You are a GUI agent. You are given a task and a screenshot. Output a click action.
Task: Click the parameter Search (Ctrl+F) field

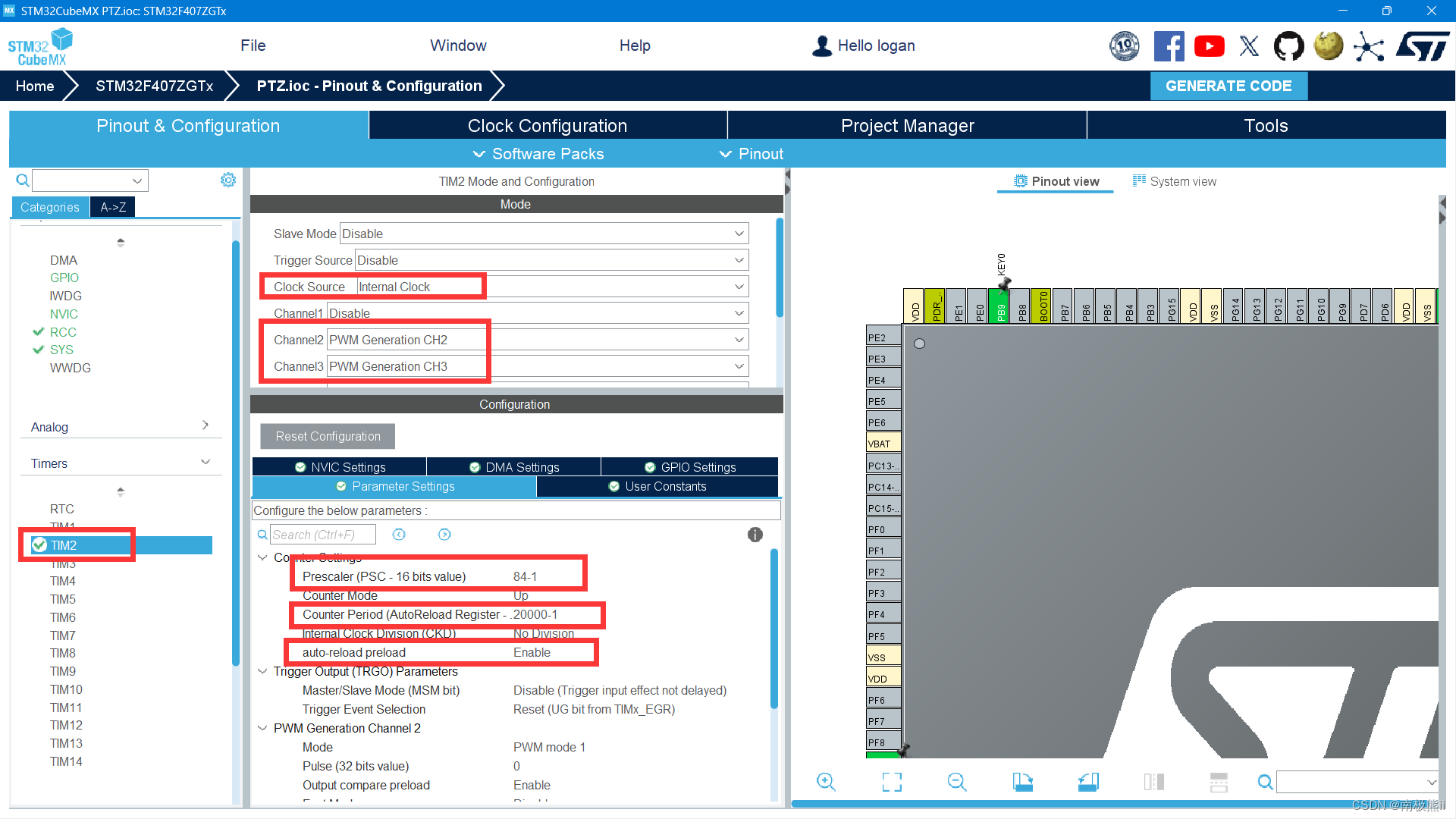(322, 535)
